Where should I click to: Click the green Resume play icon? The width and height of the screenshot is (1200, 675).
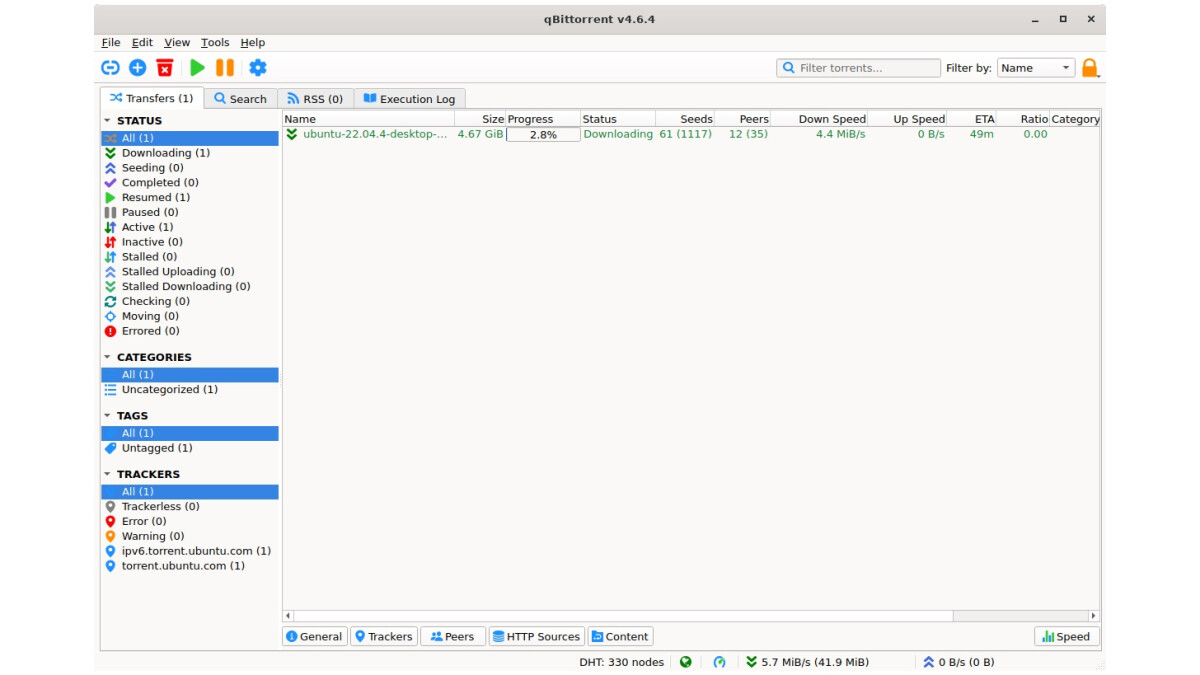[197, 68]
